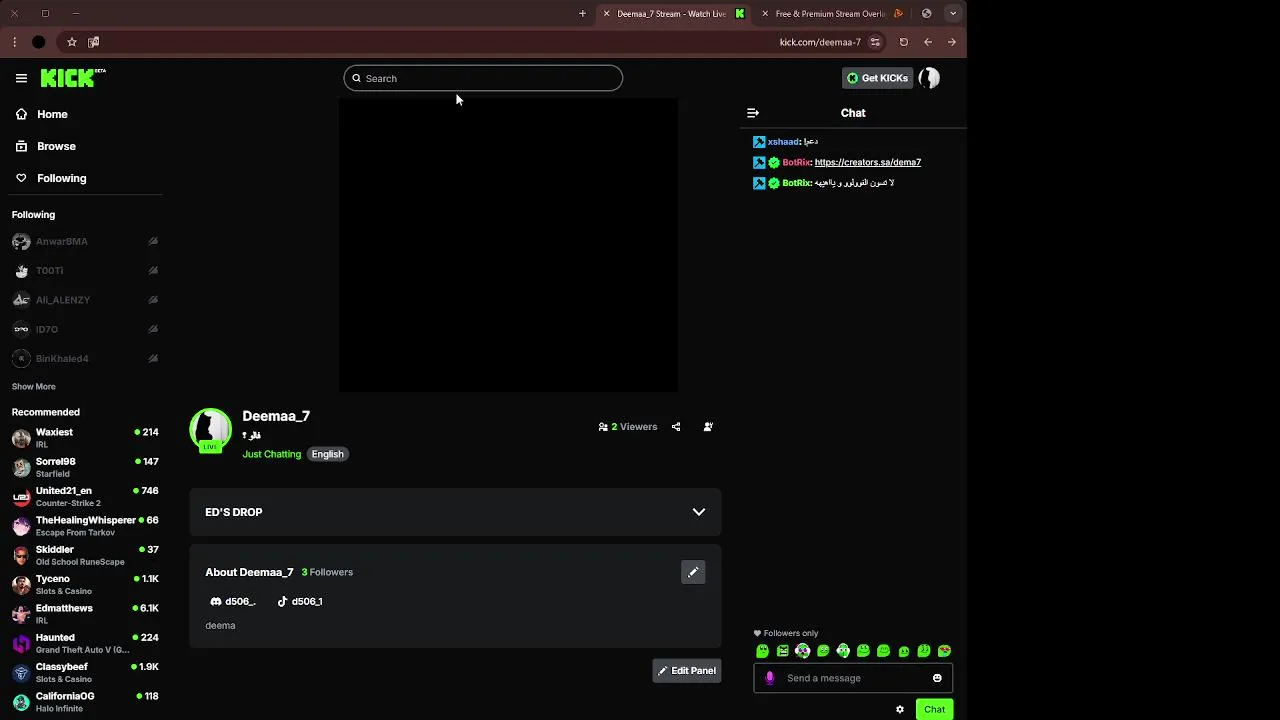Viewport: 1280px width, 720px height.
Task: Open Tyceno Slots & Casino channel
Action: point(84,584)
